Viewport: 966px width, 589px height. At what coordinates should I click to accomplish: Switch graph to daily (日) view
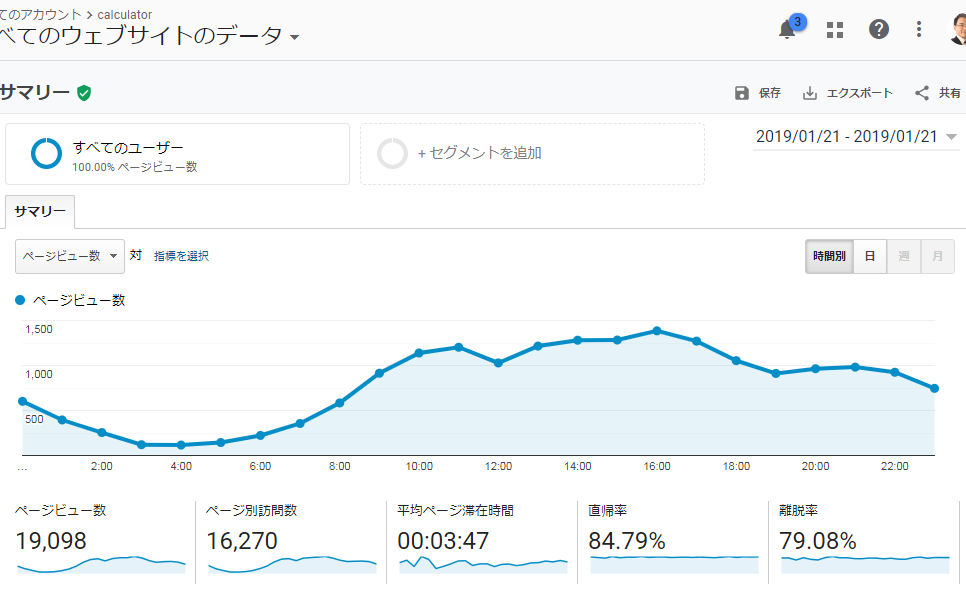point(870,256)
